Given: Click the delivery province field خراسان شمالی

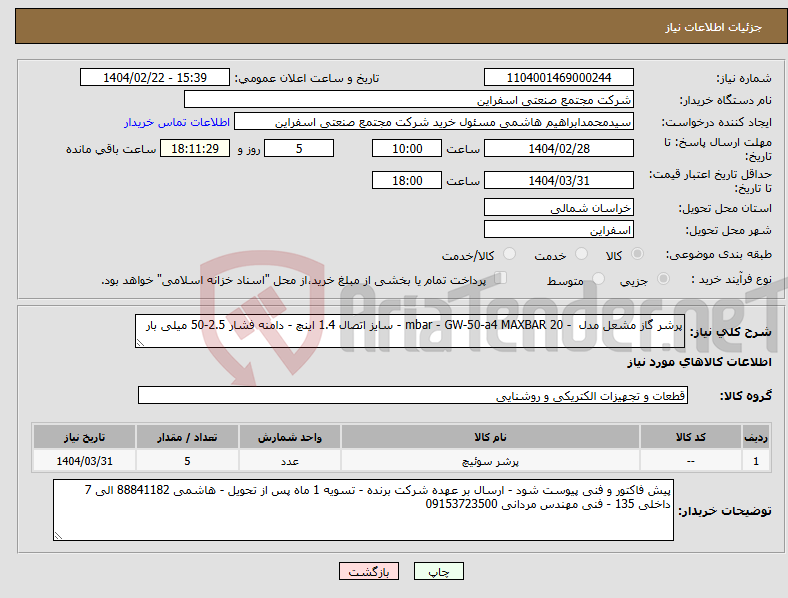Looking at the screenshot, I should pyautogui.click(x=558, y=208).
